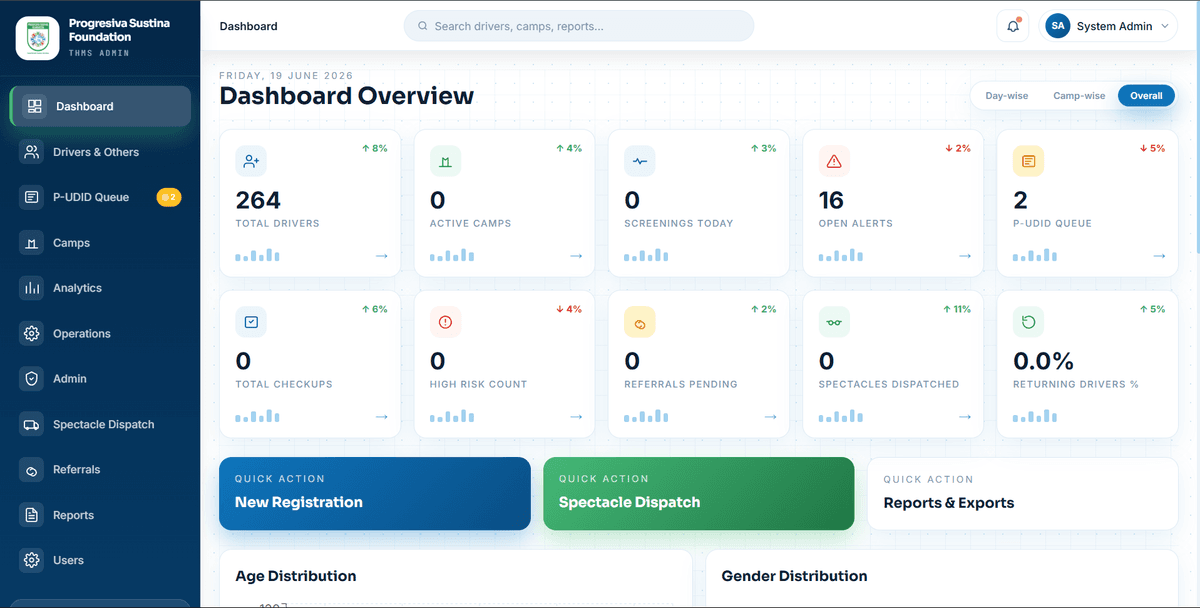Screen dimensions: 1200x608
Task: Click the Spectacles Dispatched glasses icon
Action: click(834, 322)
